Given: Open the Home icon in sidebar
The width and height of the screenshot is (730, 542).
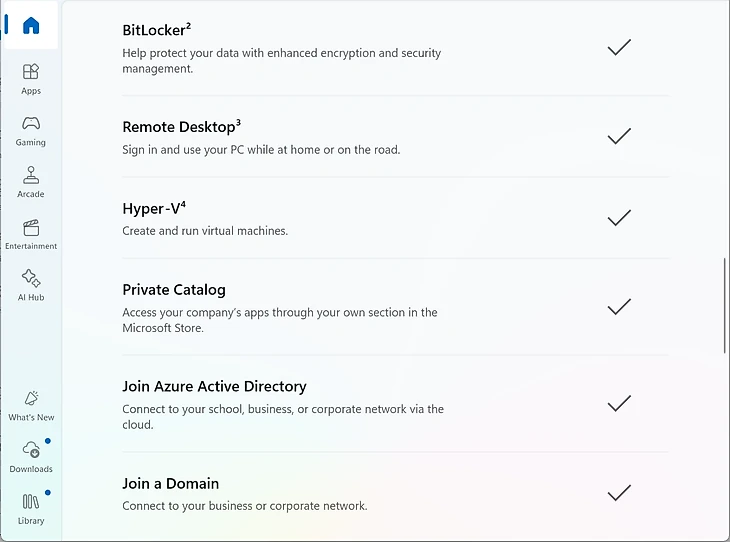Looking at the screenshot, I should tap(31, 26).
